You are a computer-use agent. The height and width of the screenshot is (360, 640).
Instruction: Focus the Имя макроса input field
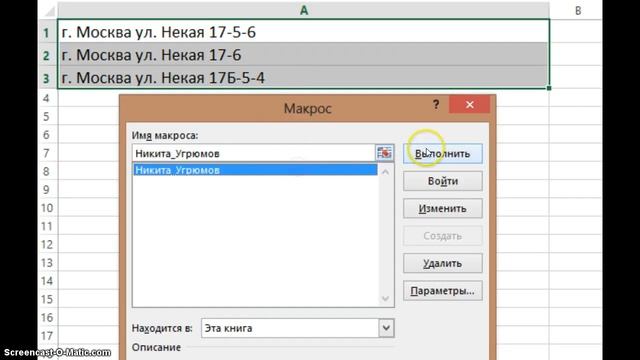pyautogui.click(x=253, y=153)
